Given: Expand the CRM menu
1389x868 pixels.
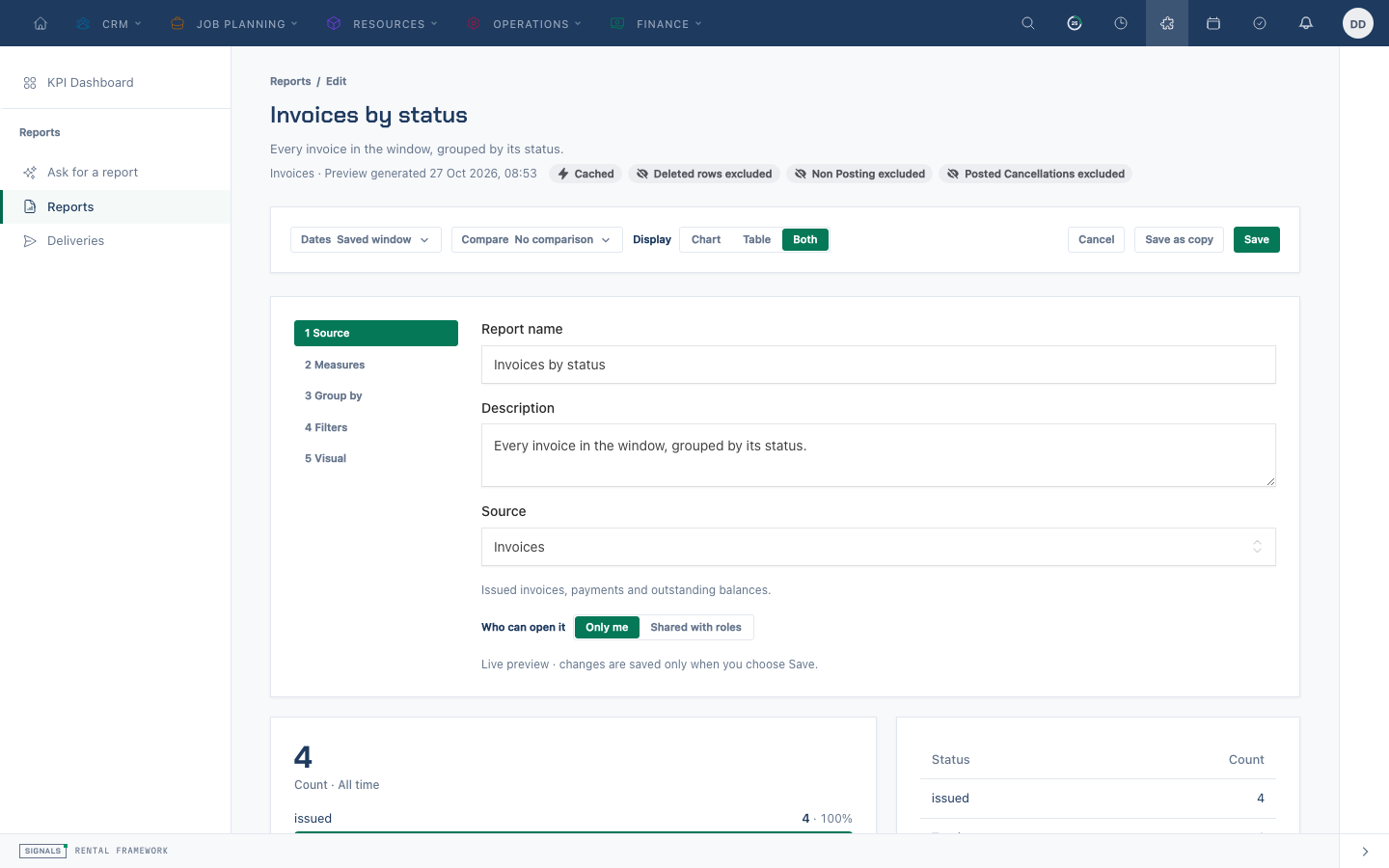Looking at the screenshot, I should (x=110, y=23).
